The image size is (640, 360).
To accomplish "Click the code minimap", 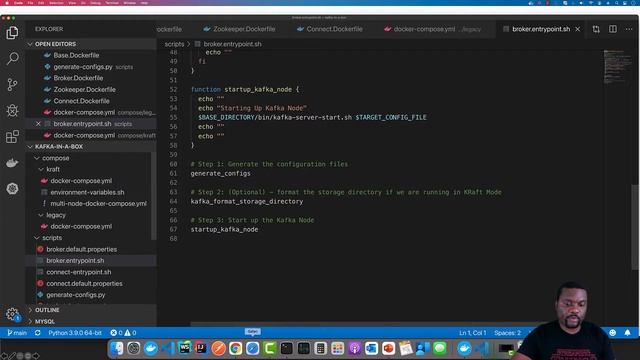I will 617,67.
